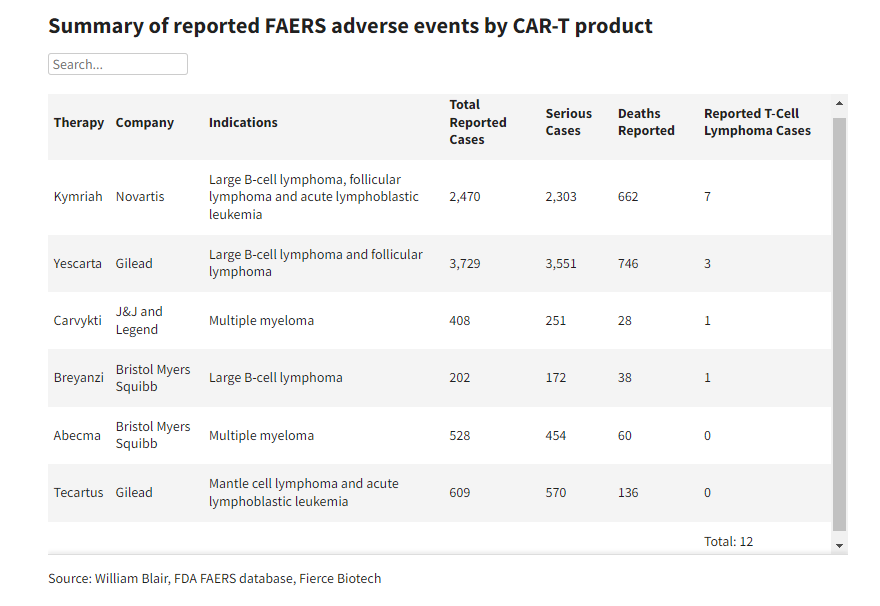Viewport: 880px width, 606px height.
Task: Click the table search input field
Action: 118,64
